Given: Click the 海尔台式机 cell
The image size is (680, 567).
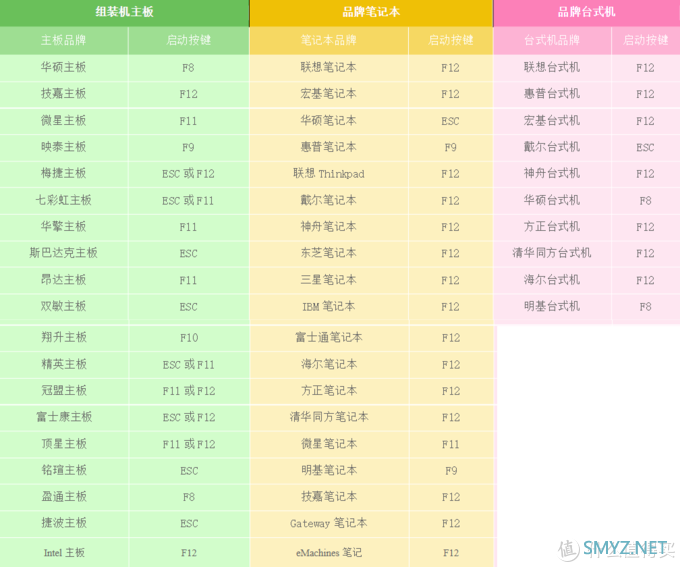Looking at the screenshot, I should tap(552, 280).
